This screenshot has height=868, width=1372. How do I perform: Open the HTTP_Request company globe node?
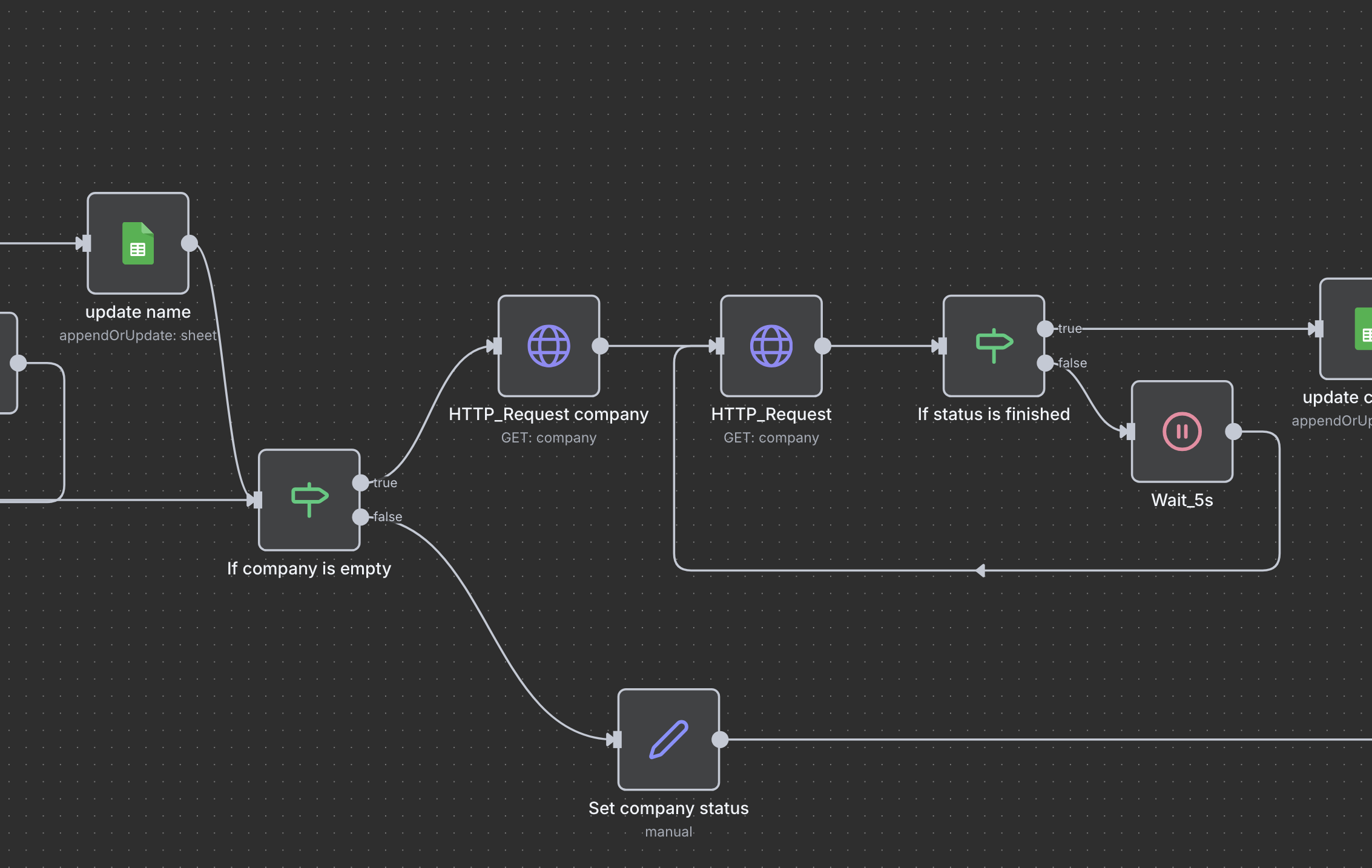coord(549,346)
